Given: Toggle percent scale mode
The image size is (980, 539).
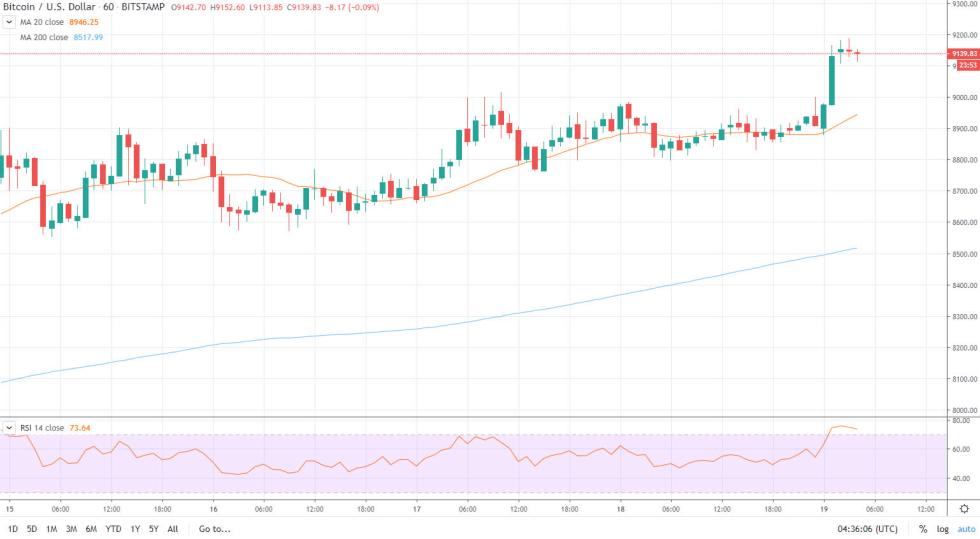Looking at the screenshot, I should [922, 528].
